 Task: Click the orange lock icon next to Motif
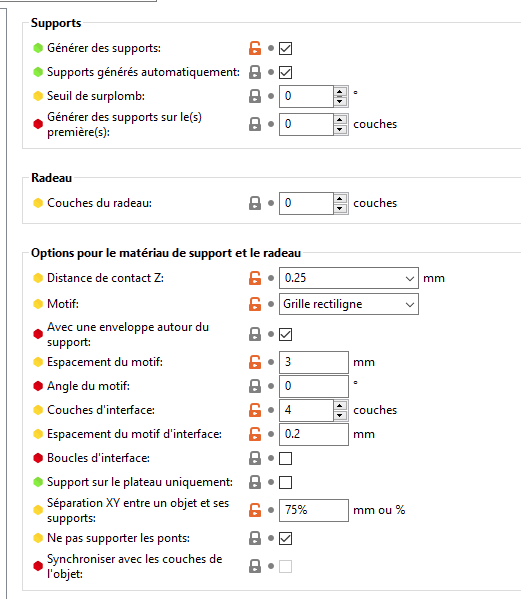pyautogui.click(x=255, y=304)
